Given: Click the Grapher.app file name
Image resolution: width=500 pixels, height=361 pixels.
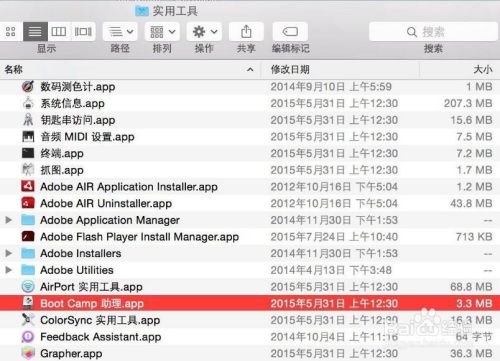Looking at the screenshot, I should click(71, 353).
